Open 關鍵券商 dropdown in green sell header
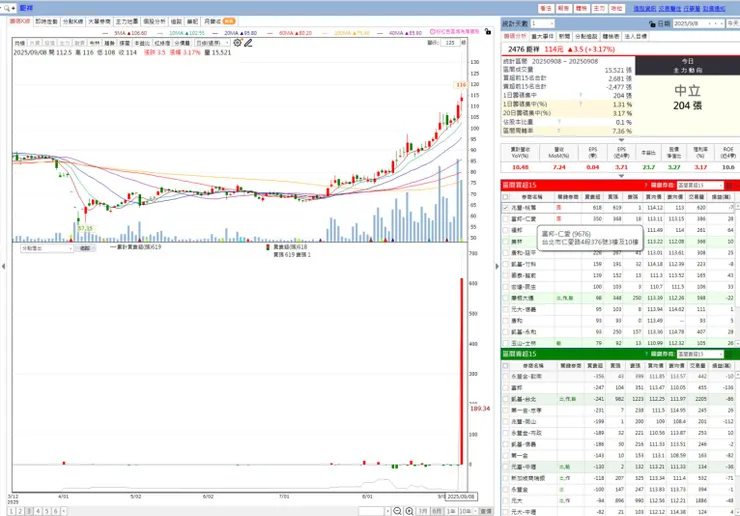The width and height of the screenshot is (740, 516). point(700,354)
